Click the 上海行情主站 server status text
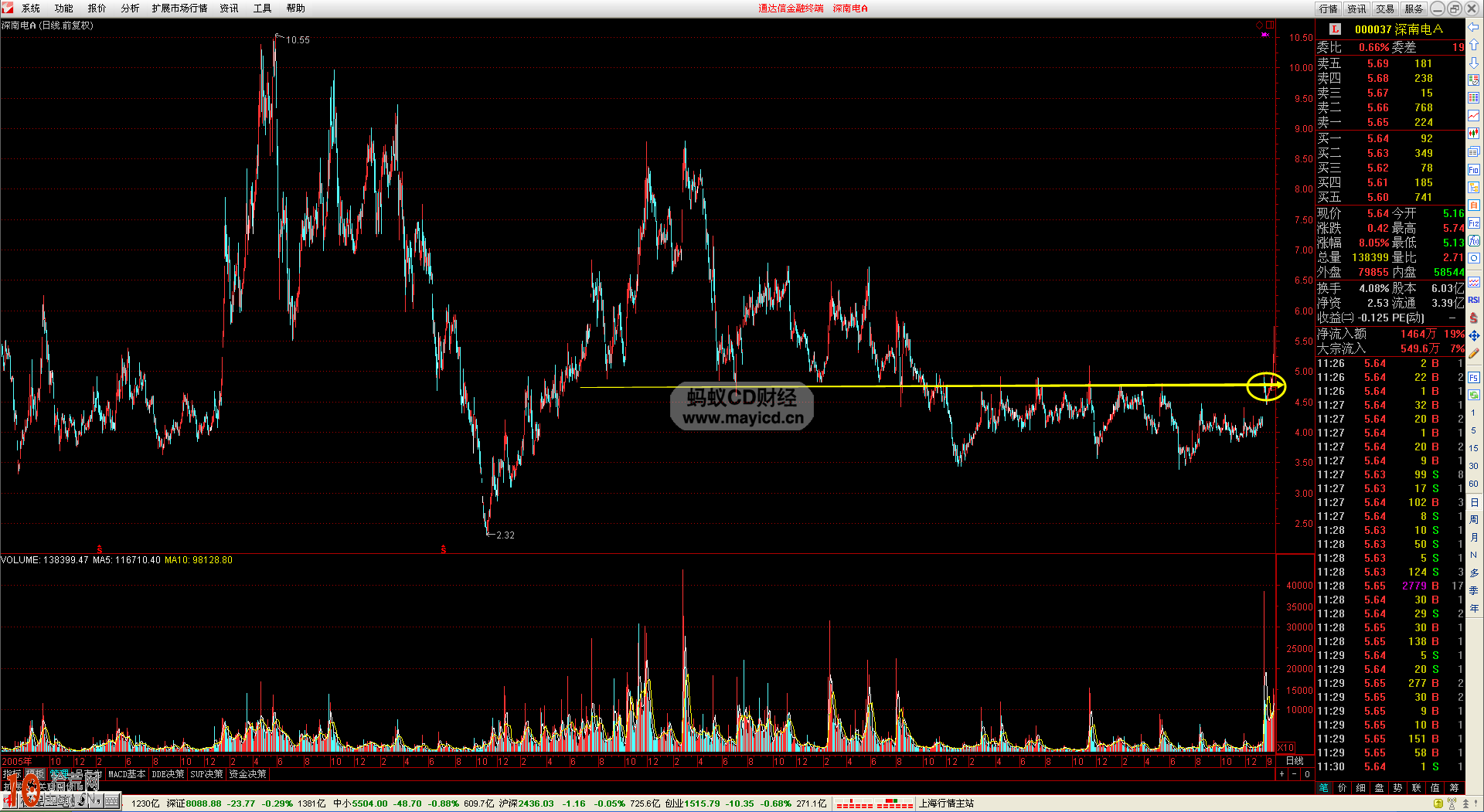 [x=946, y=804]
